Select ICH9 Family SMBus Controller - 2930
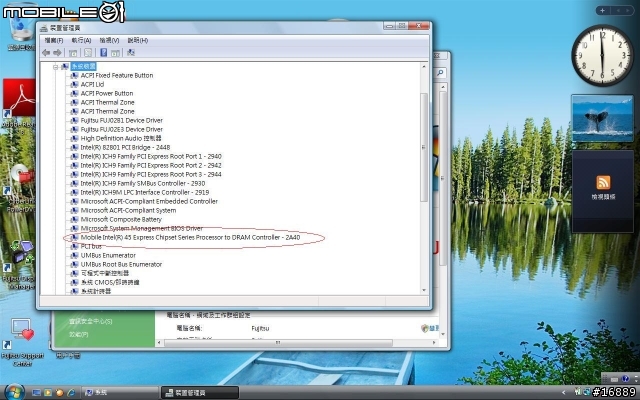This screenshot has height=400, width=640. click(143, 183)
